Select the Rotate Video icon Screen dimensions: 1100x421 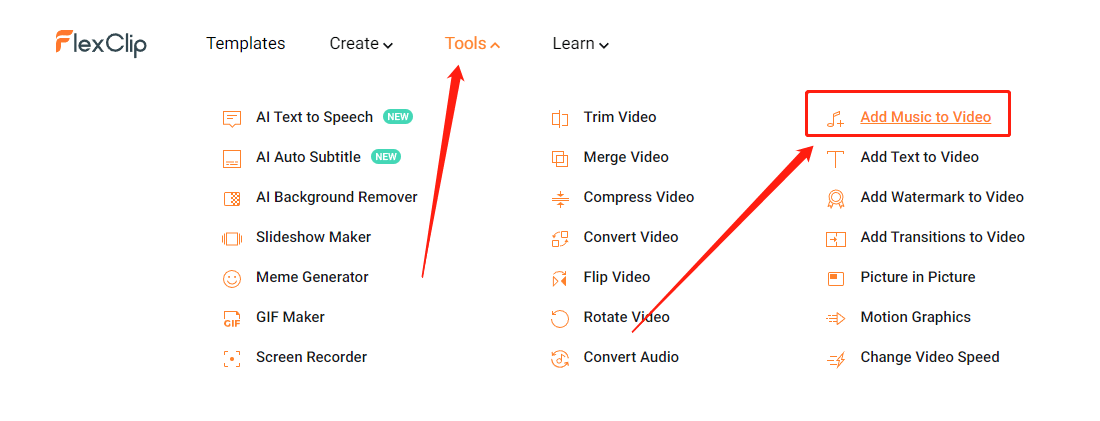[x=560, y=319]
